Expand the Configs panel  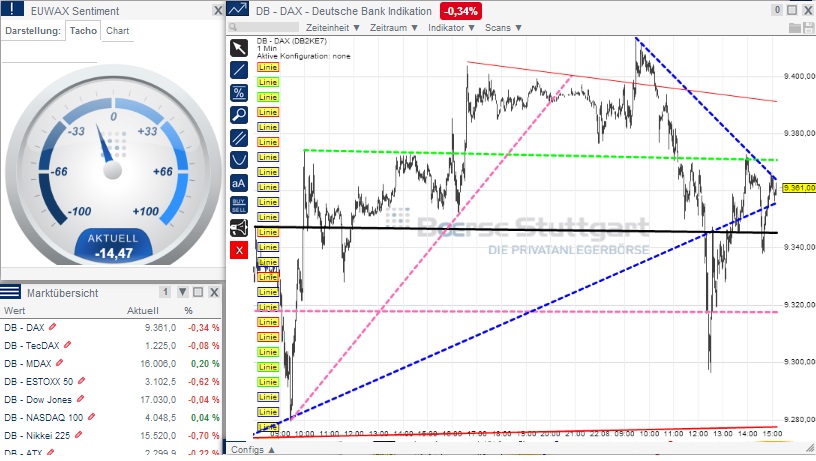pos(253,450)
